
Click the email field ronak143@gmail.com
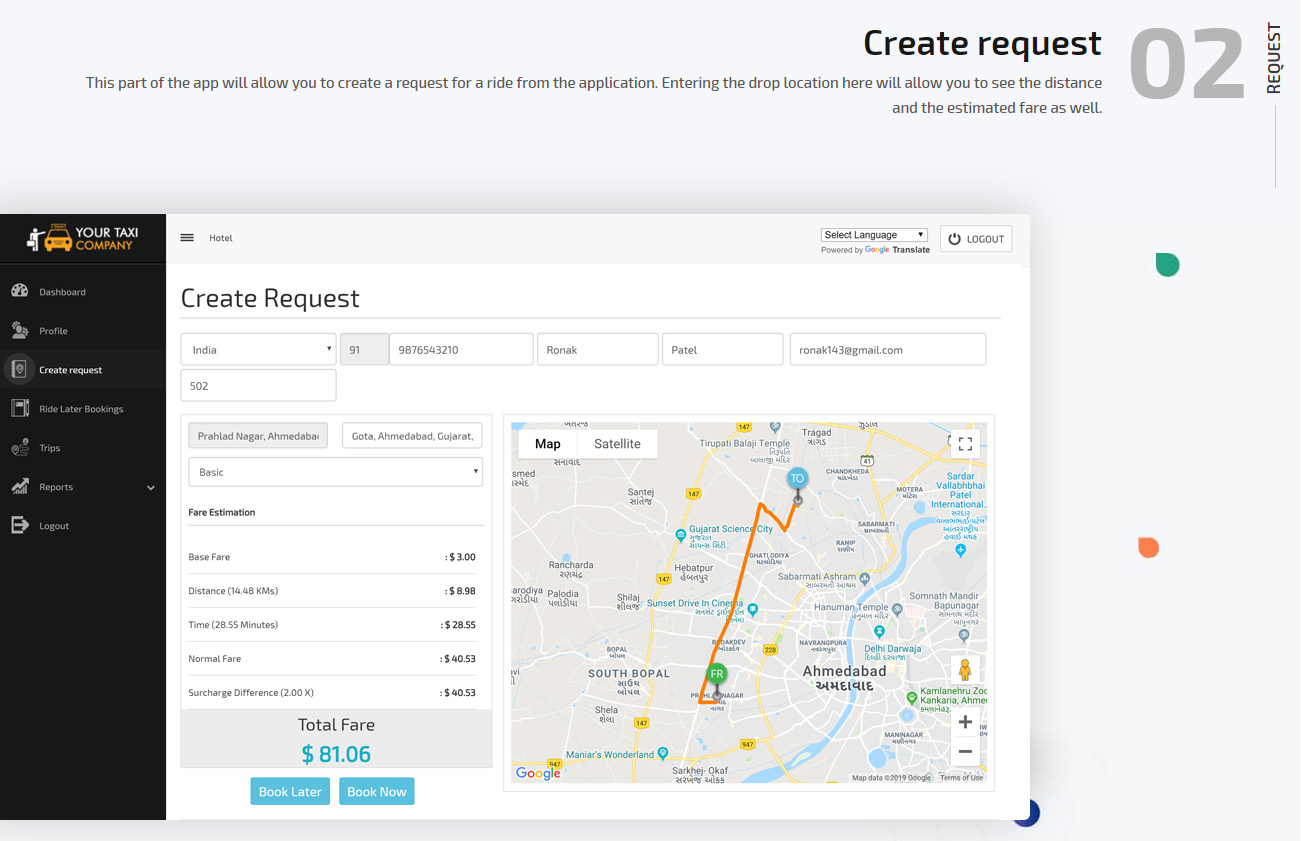pos(888,350)
